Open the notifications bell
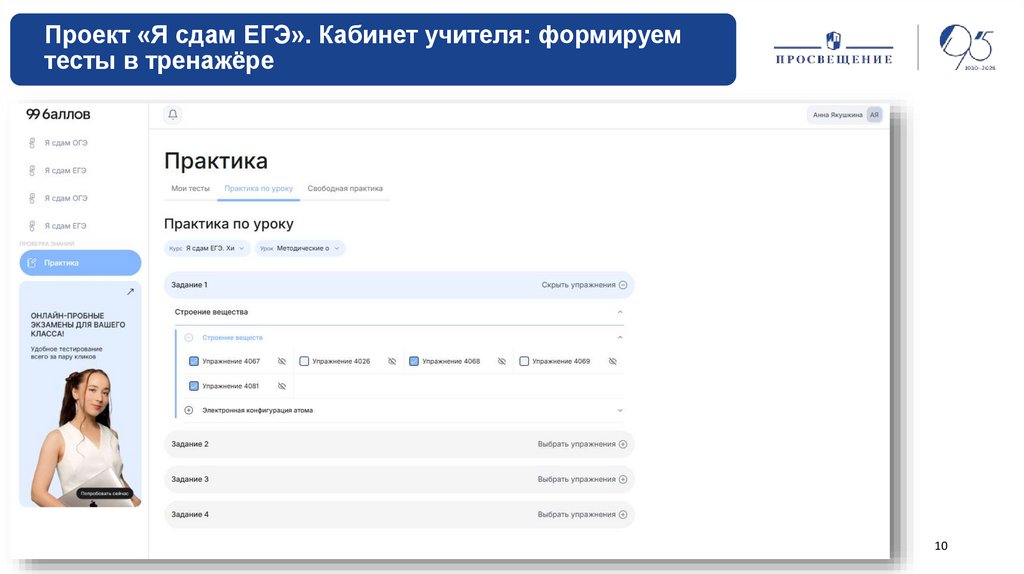1024x574 pixels. click(x=172, y=114)
